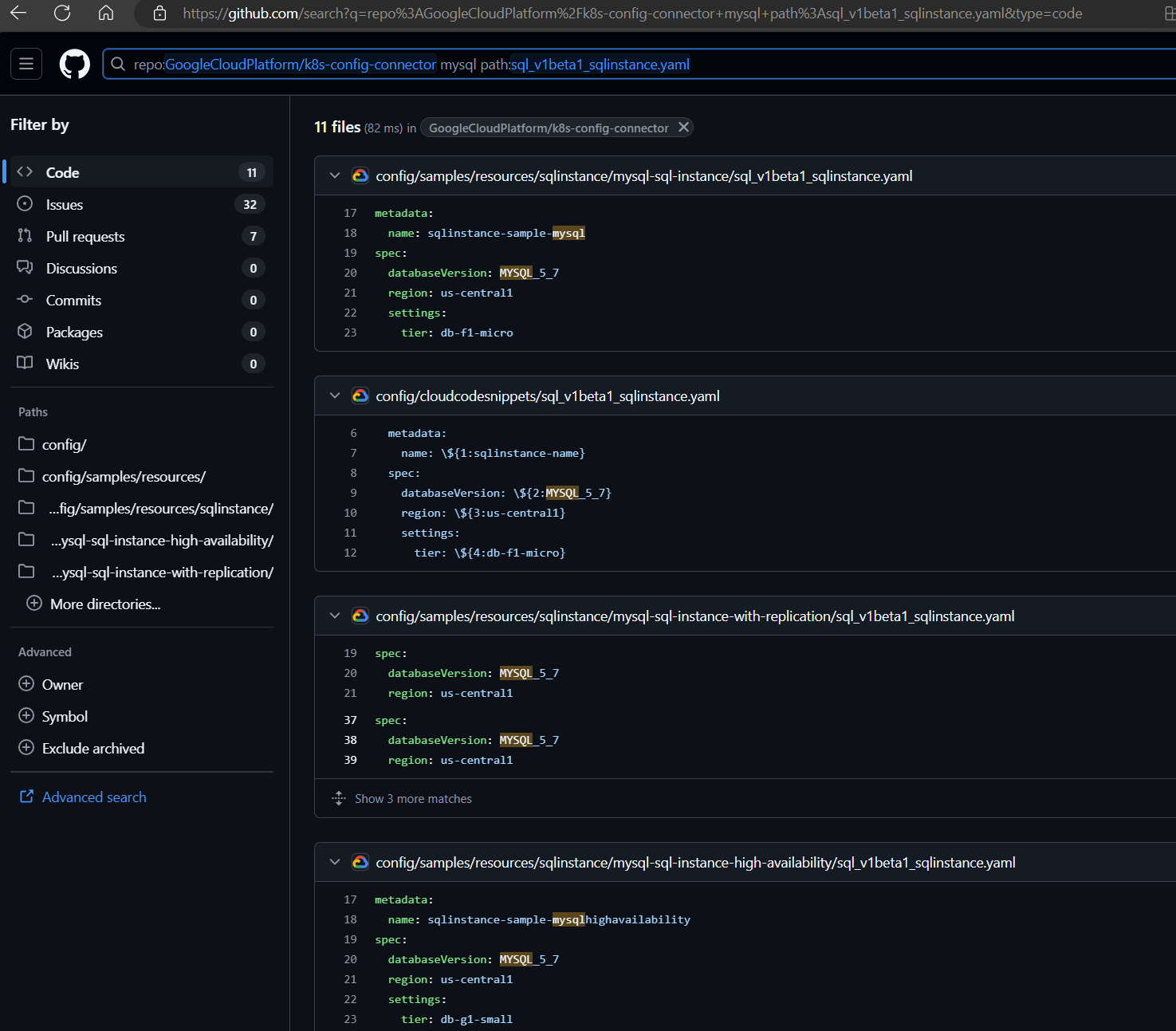View site info via the padlock icon
The image size is (1176, 1031).
159,13
